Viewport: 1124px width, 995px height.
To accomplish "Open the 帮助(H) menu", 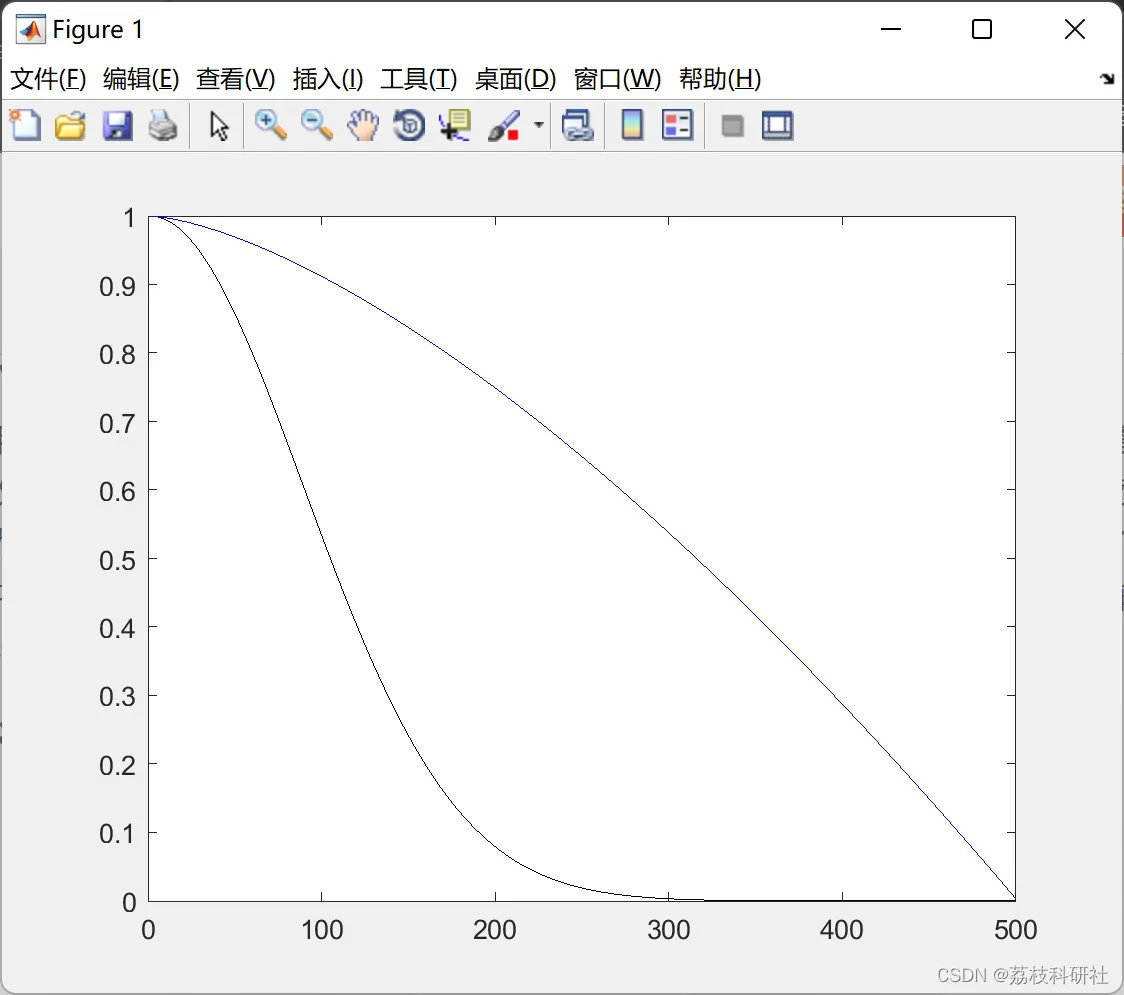I will (x=720, y=78).
